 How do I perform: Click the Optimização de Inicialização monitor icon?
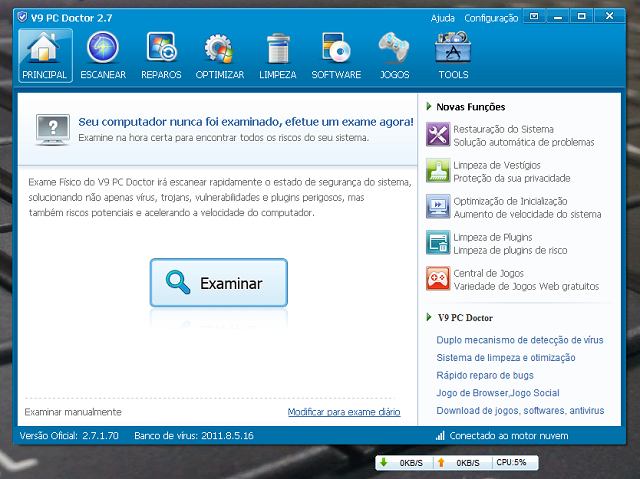point(438,206)
